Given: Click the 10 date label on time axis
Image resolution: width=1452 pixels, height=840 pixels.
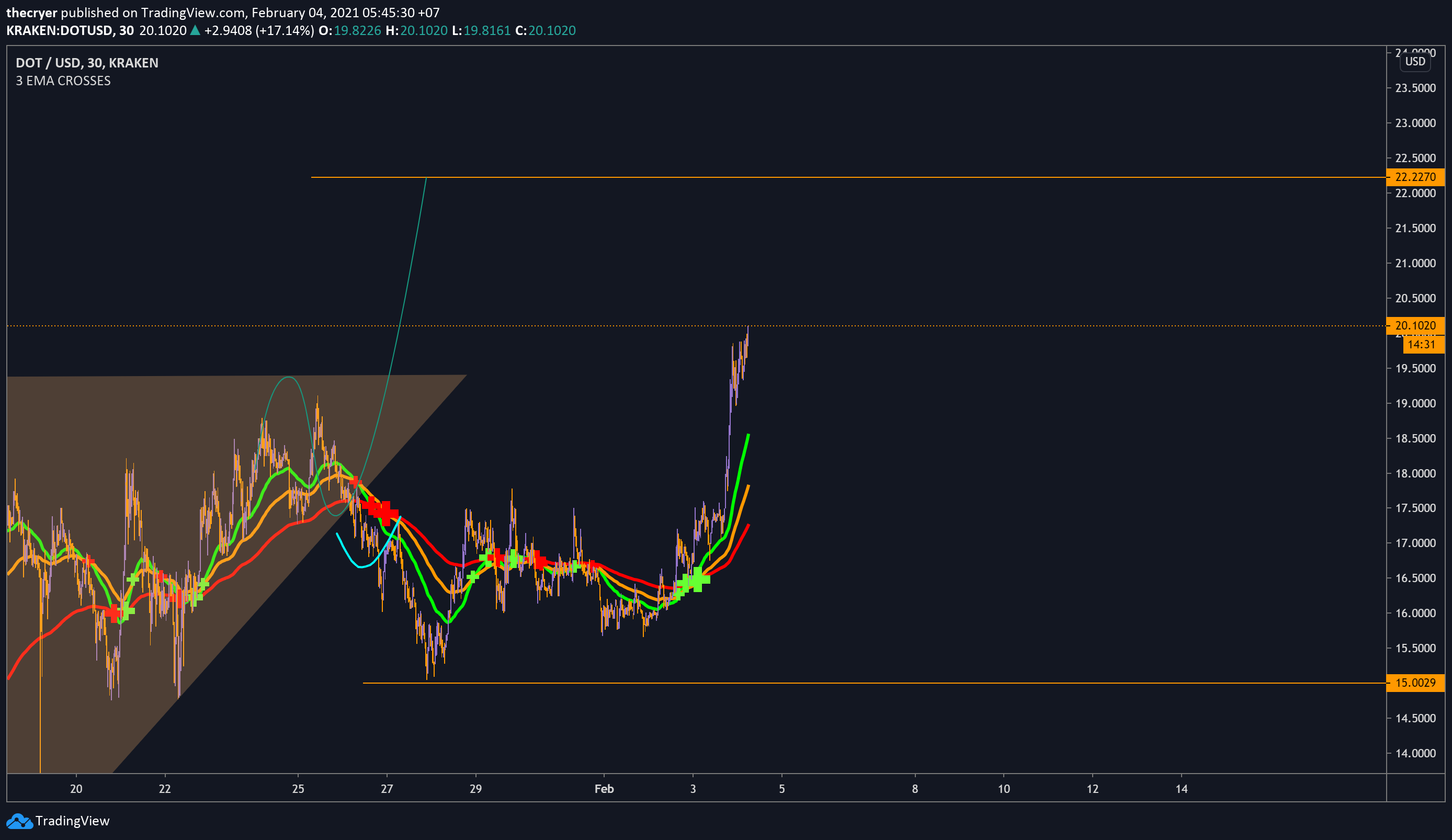Looking at the screenshot, I should pos(1004,789).
